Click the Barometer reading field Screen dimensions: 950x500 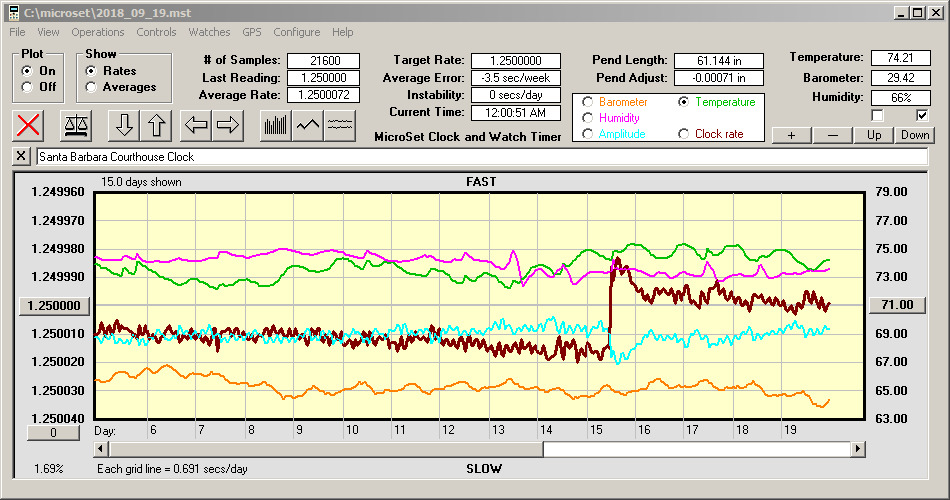(900, 78)
